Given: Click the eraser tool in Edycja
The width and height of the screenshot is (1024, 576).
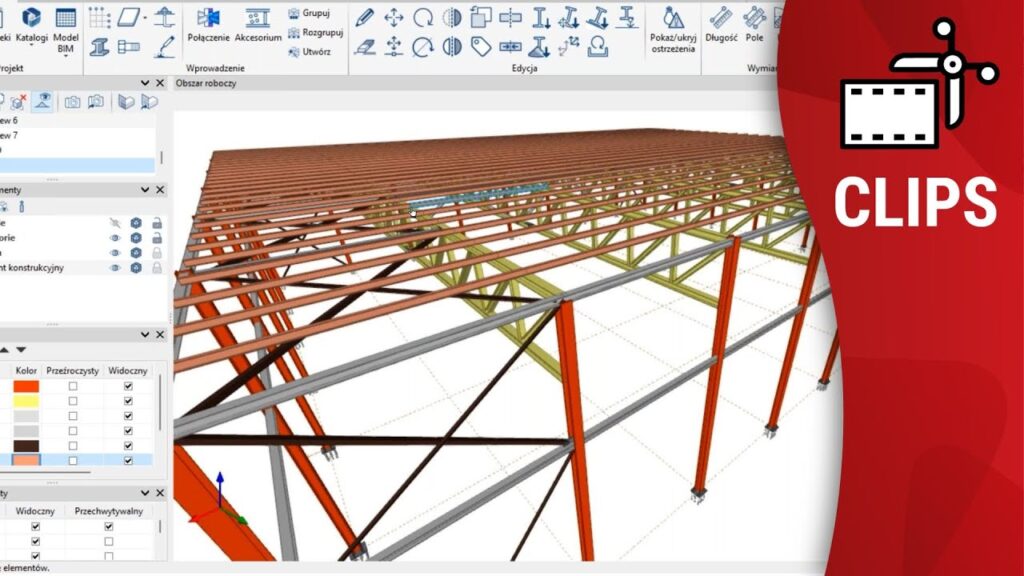Looking at the screenshot, I should point(365,46).
